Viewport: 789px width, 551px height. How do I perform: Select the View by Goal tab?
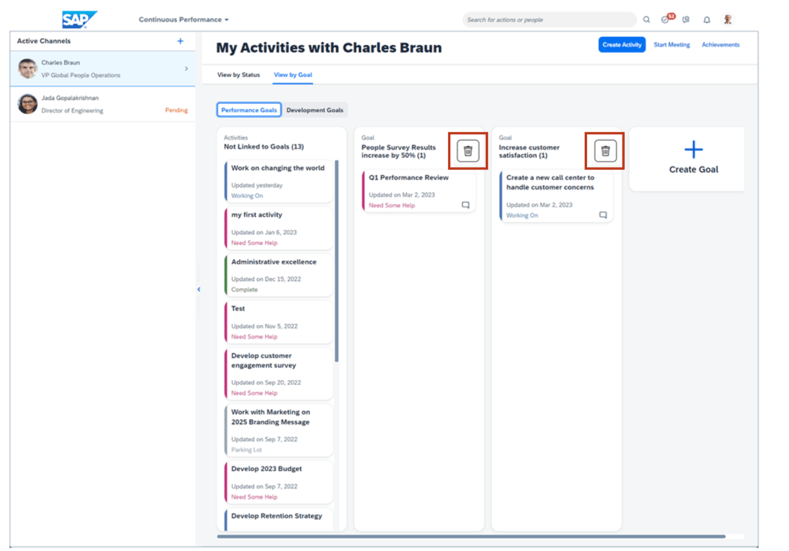293,75
